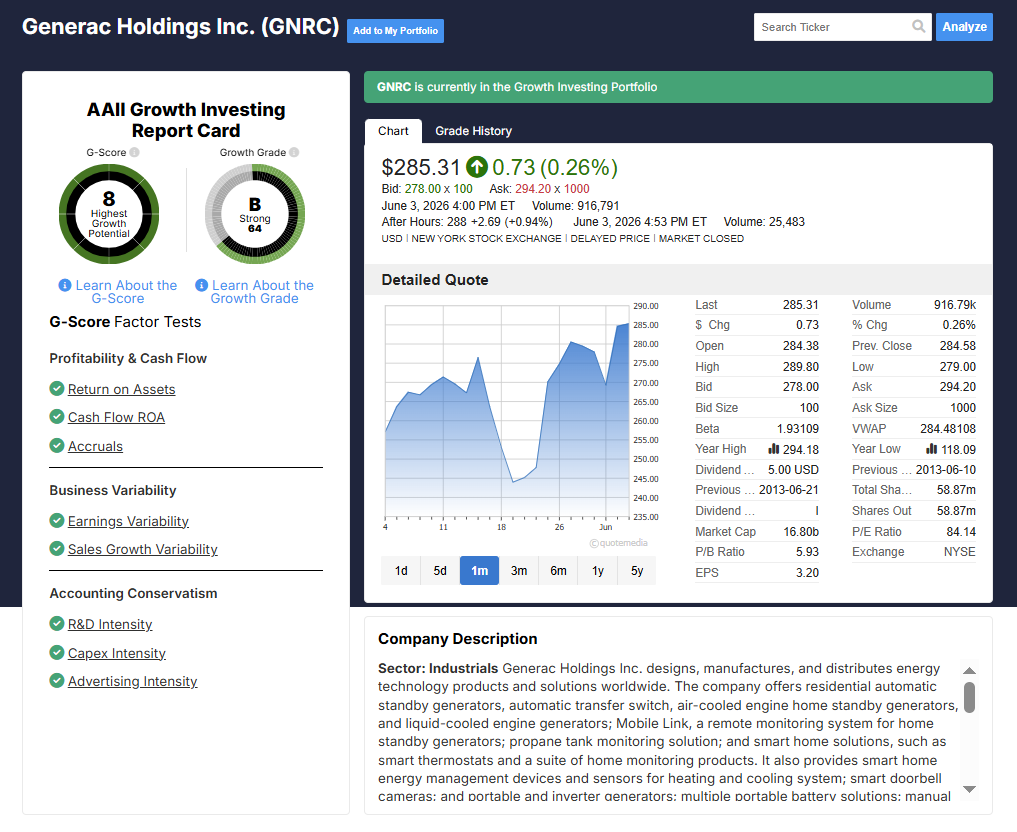Click the Growth Grade B donut gauge

(255, 214)
